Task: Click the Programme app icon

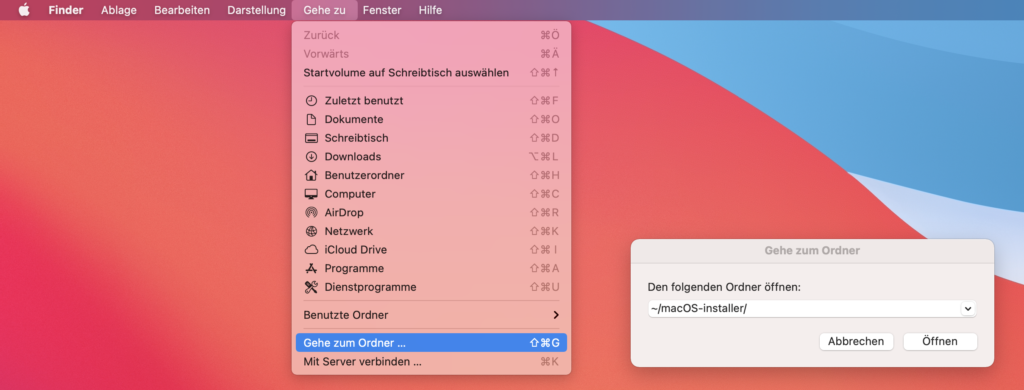Action: (311, 268)
